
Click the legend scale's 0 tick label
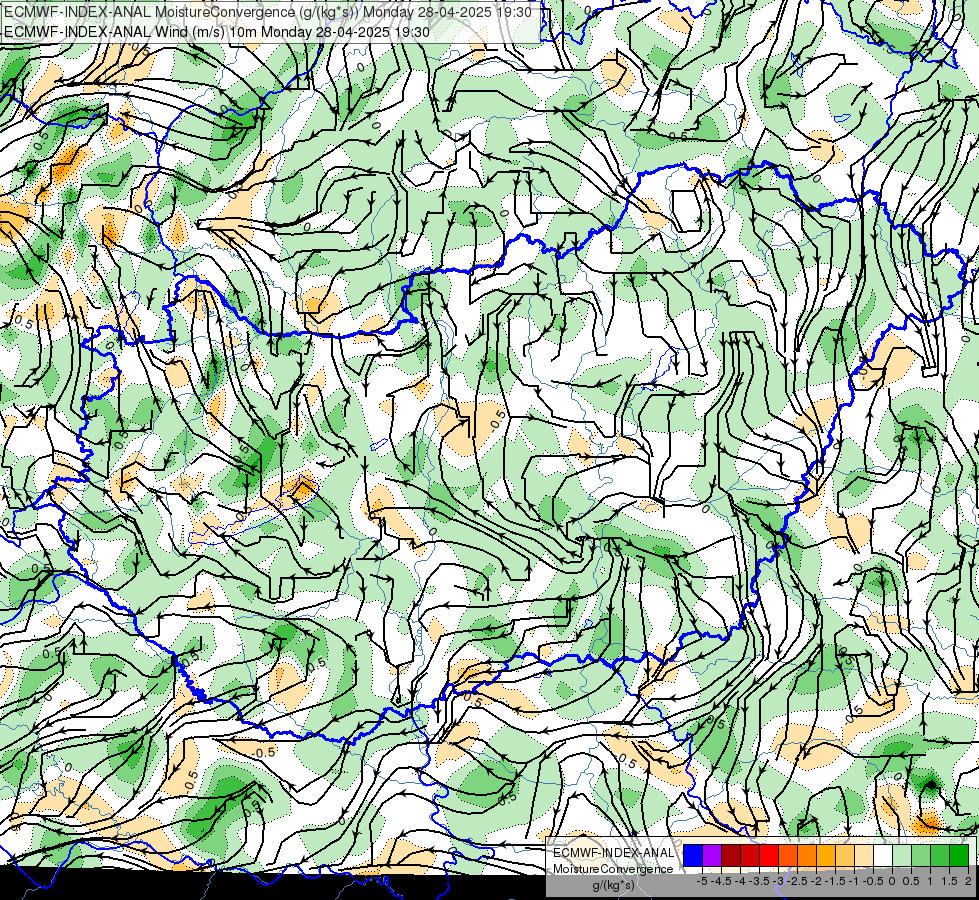pyautogui.click(x=892, y=881)
